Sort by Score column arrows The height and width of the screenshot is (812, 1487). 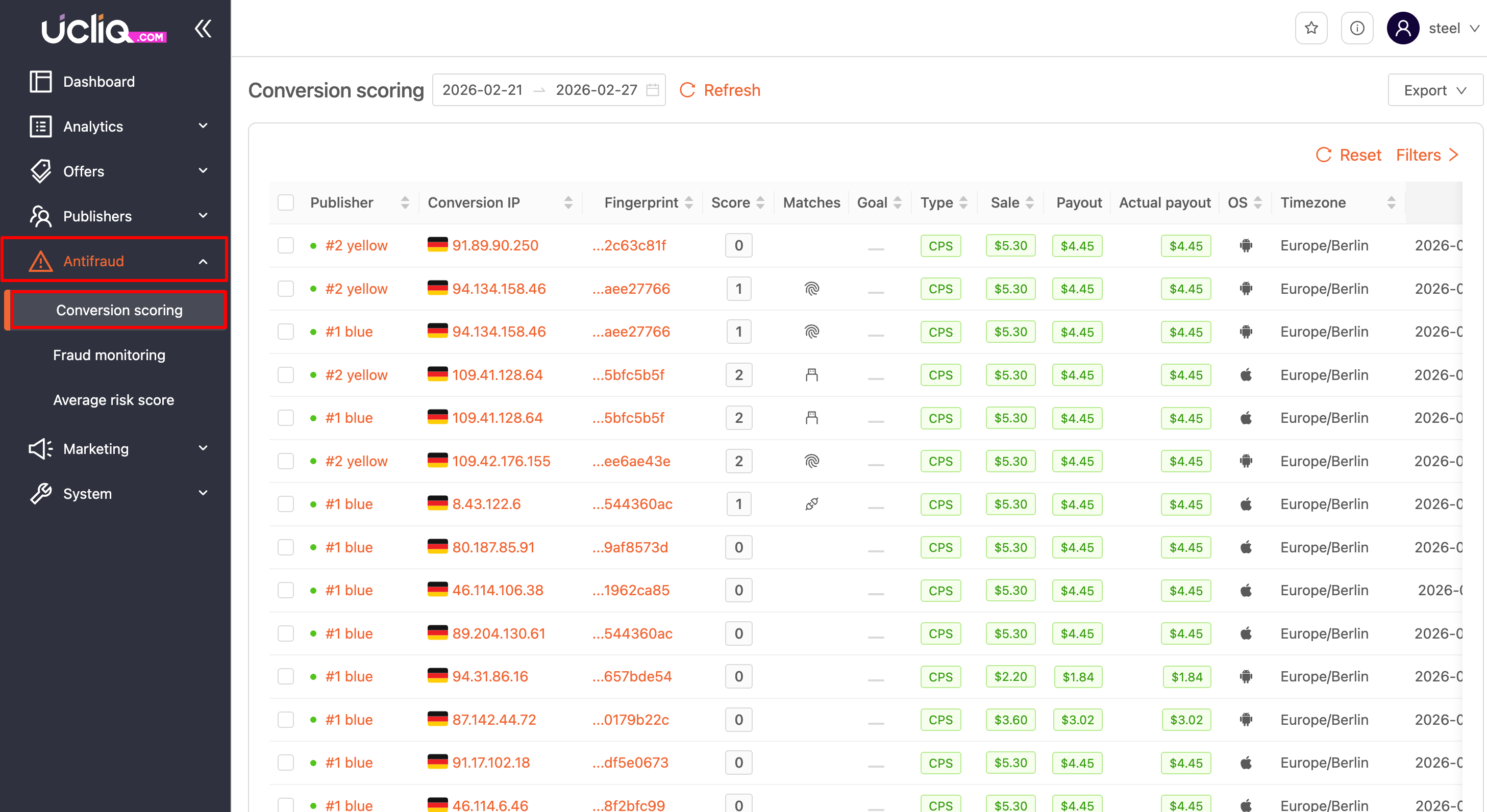pyautogui.click(x=760, y=202)
